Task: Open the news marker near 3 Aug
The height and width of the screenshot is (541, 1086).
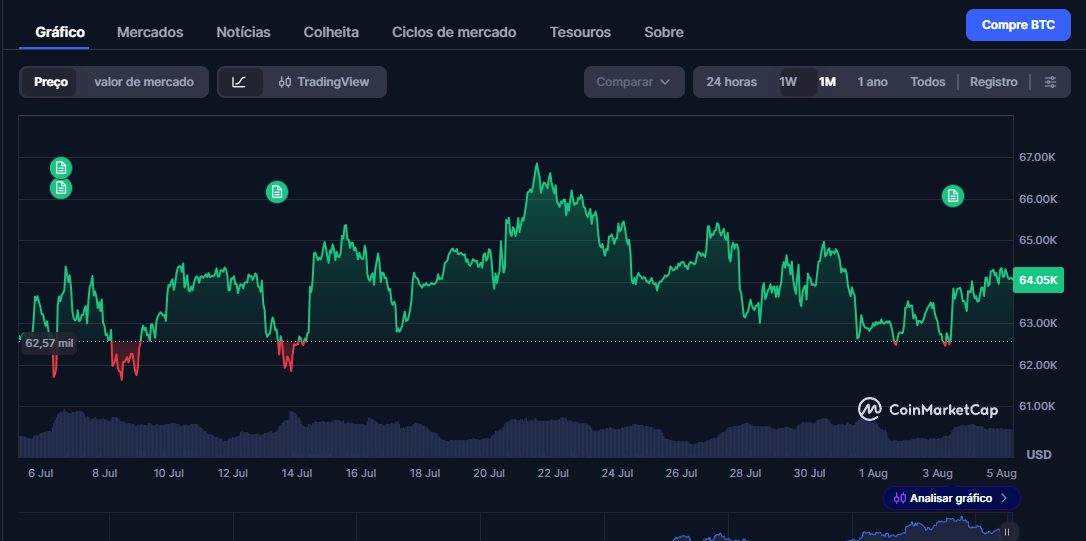Action: tap(953, 197)
